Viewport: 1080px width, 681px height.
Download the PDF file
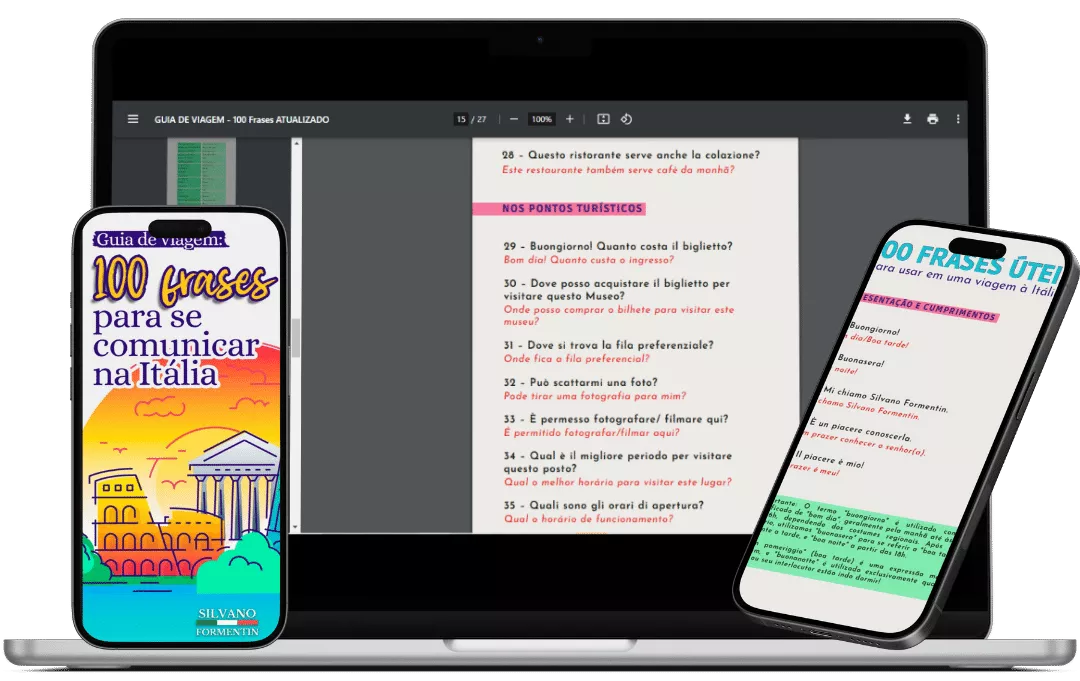point(907,119)
